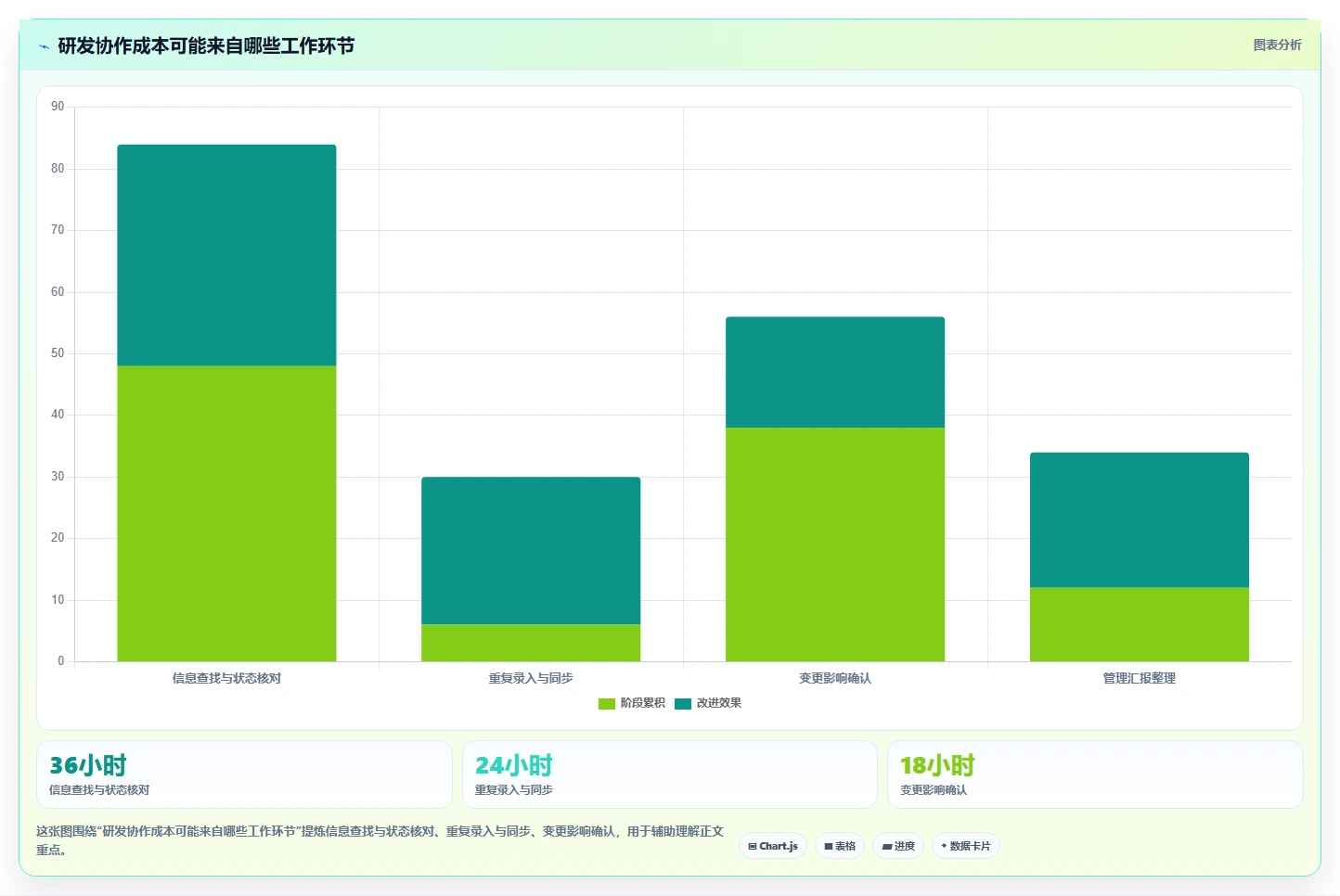Click the title icon before 研发协作成本可能来自哪些工作环节
This screenshot has width=1340, height=896.
click(44, 45)
